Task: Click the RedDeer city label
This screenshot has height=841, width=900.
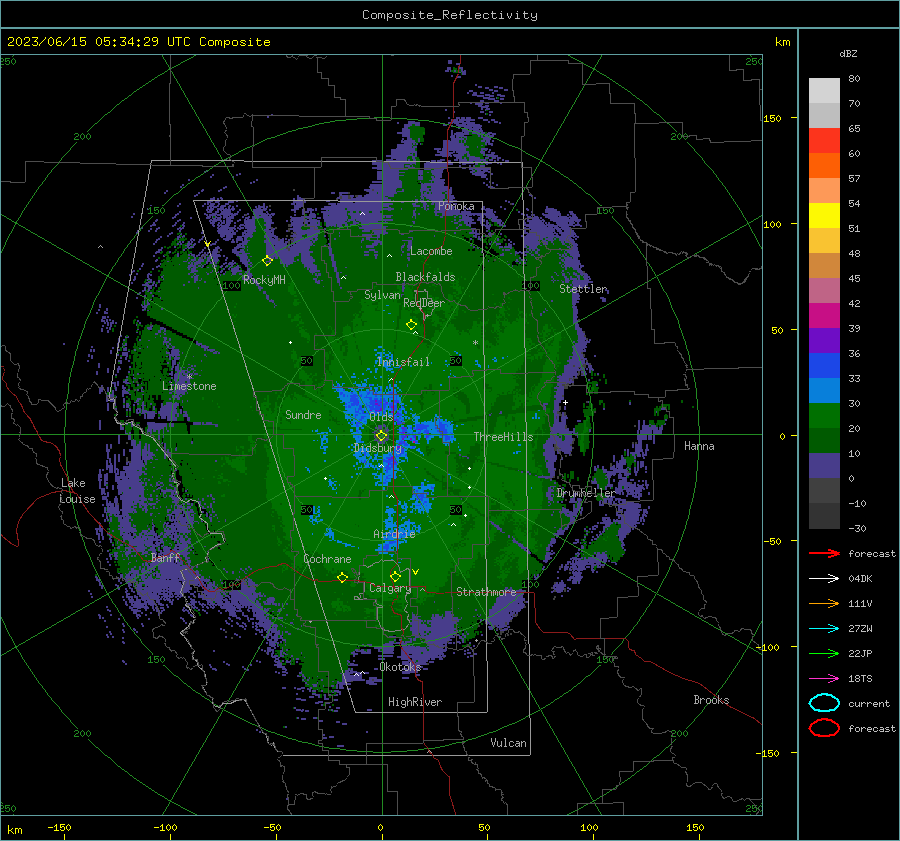Action: coord(424,303)
